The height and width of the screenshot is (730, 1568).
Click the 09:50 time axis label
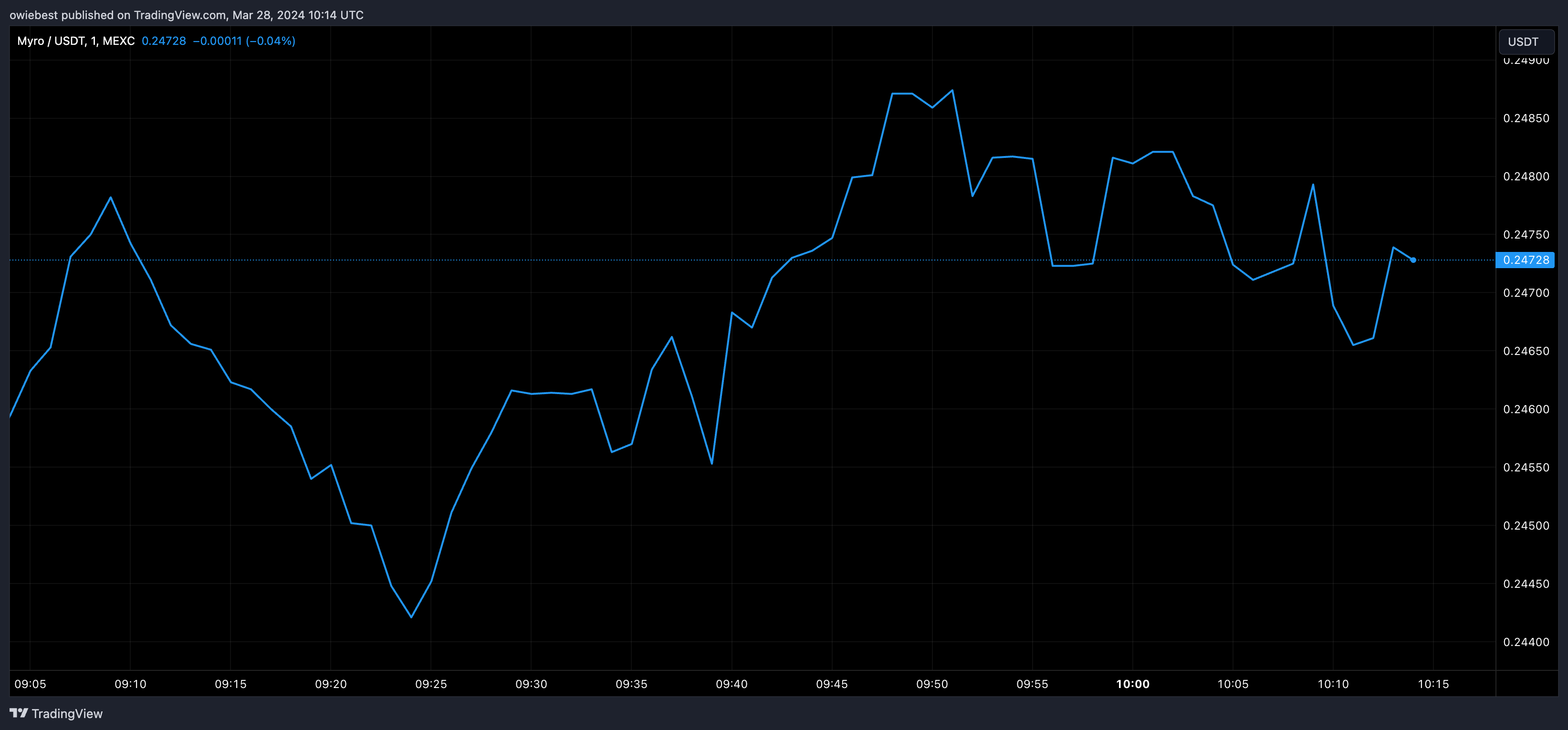[932, 684]
